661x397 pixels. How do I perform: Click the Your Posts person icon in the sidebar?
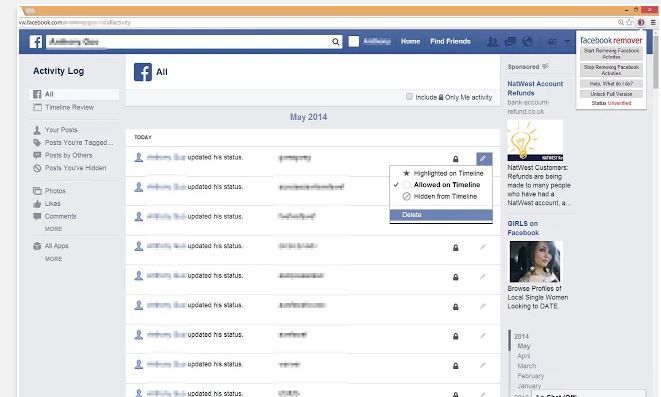37,130
